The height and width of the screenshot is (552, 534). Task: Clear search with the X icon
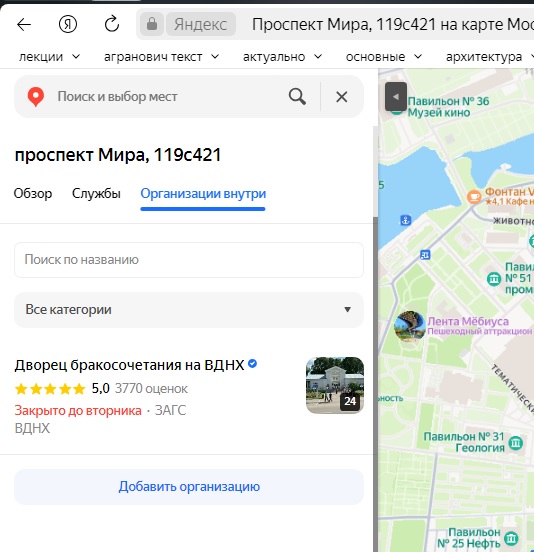coord(341,96)
